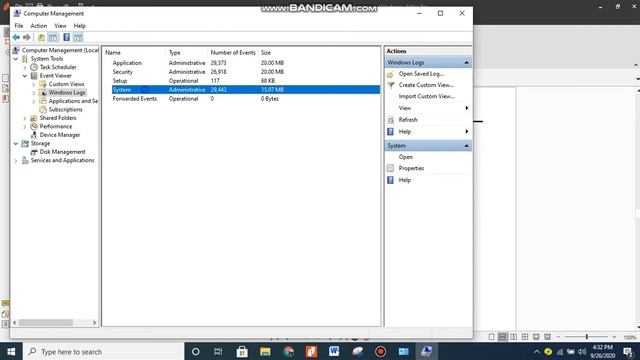Screen dimensions: 640x360
Task: Click the Event Viewer icon in tree
Action: tap(34, 76)
